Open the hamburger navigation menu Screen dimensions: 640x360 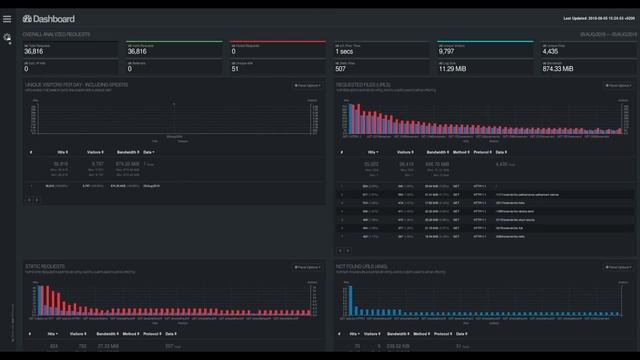[x=7, y=19]
